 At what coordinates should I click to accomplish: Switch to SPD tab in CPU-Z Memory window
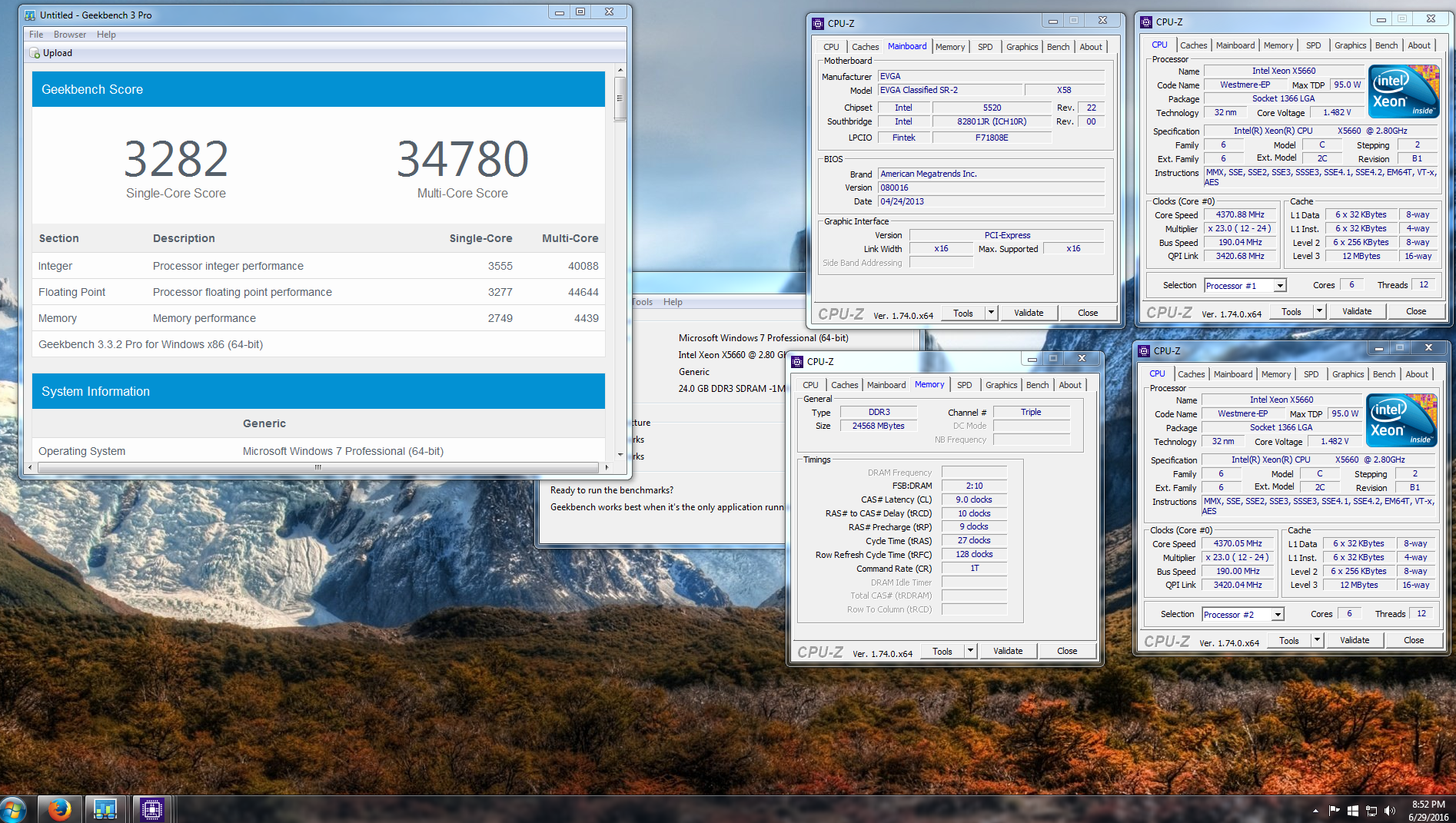[x=964, y=385]
